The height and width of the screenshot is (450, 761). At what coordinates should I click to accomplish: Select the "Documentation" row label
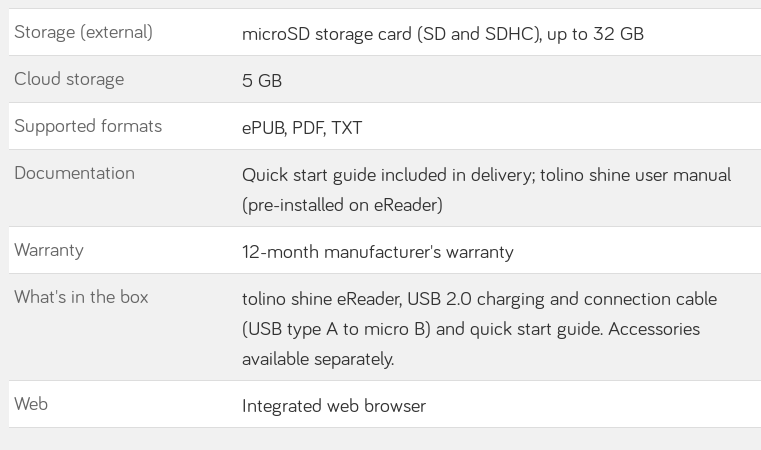(74, 173)
